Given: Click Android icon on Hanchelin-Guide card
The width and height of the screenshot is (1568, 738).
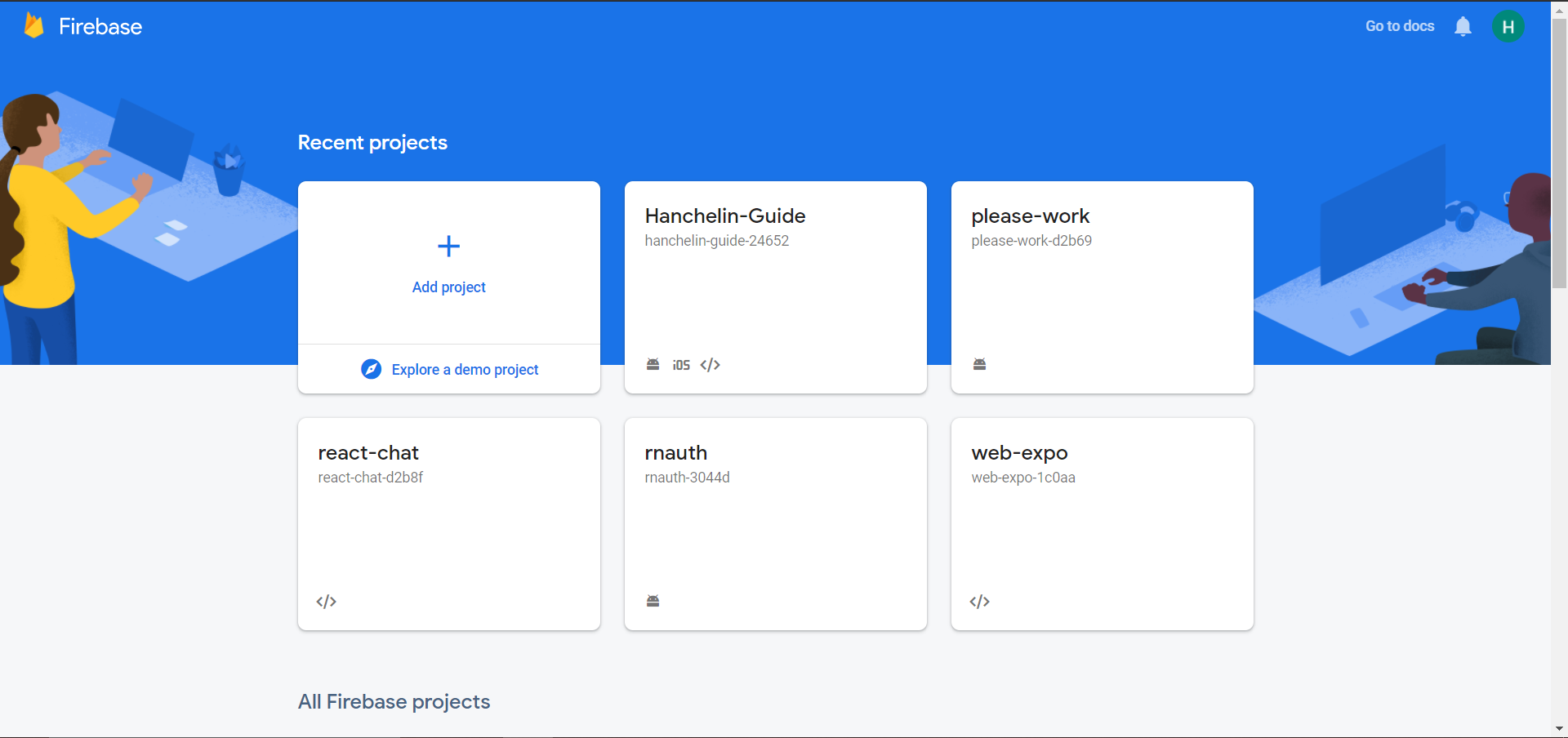Looking at the screenshot, I should 653,364.
